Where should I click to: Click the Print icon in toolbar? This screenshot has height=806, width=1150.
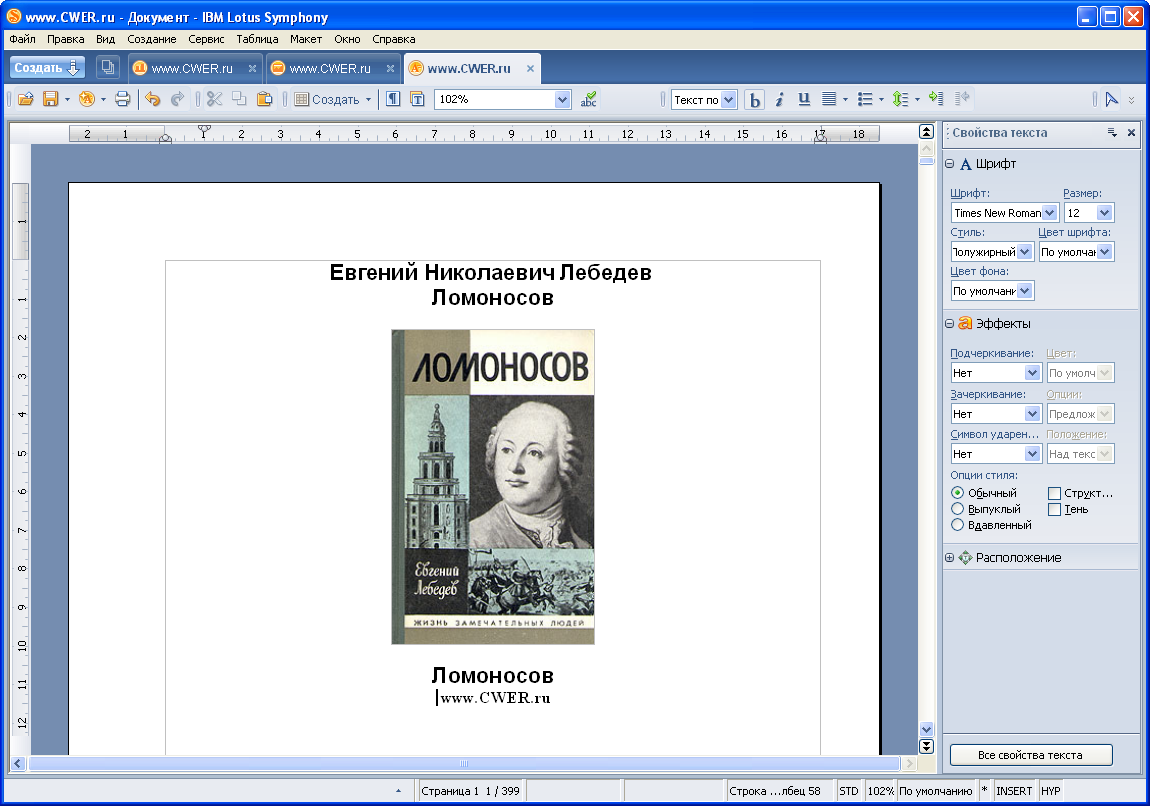(122, 99)
